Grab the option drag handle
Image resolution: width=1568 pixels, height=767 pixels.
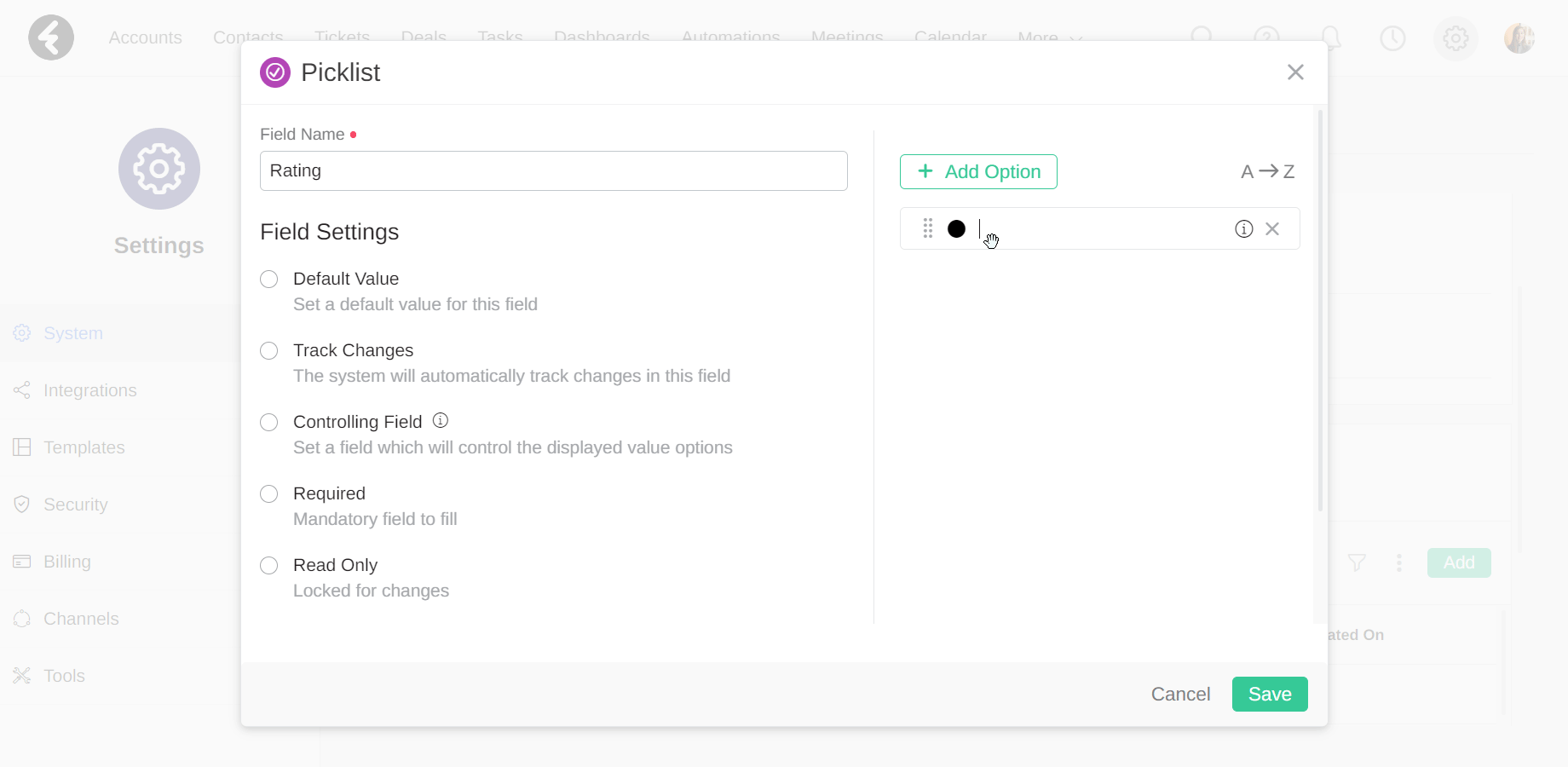tap(928, 228)
